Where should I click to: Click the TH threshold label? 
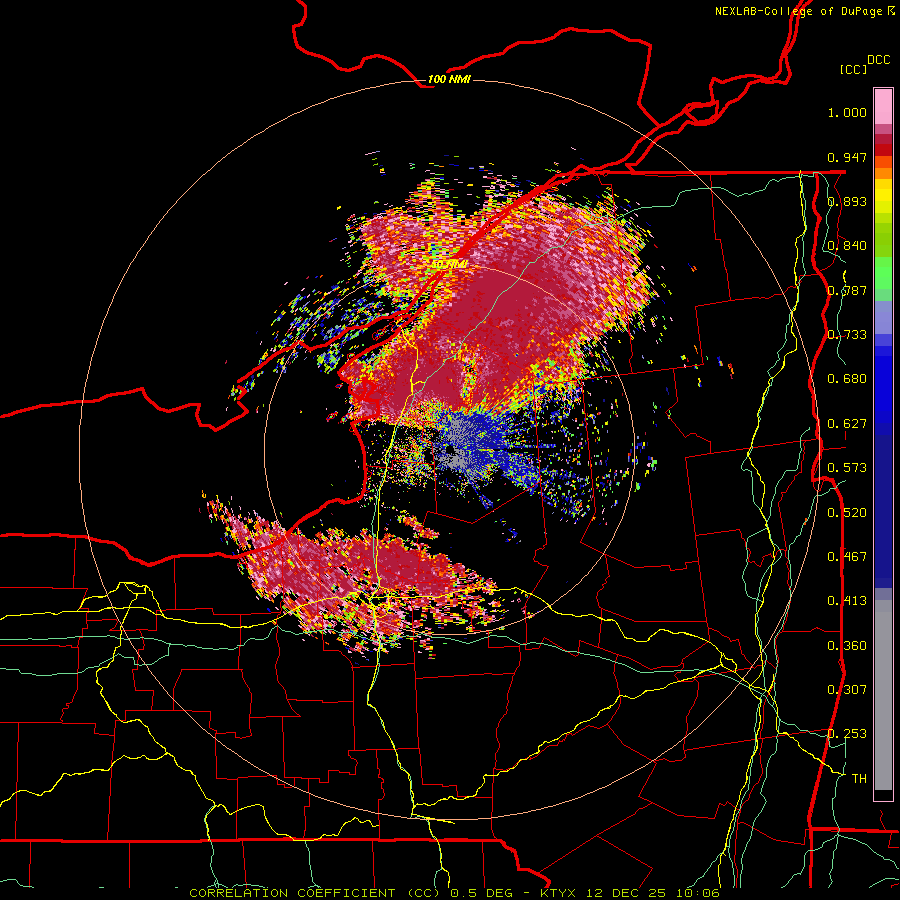tap(859, 779)
